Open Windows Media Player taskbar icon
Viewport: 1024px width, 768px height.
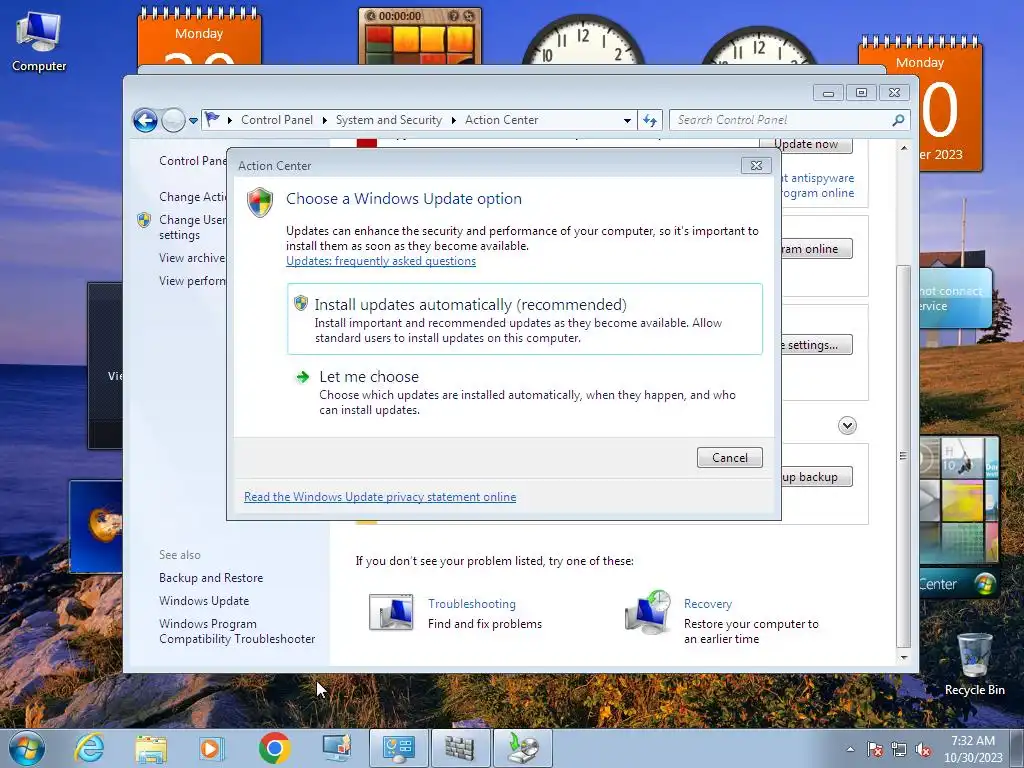212,748
